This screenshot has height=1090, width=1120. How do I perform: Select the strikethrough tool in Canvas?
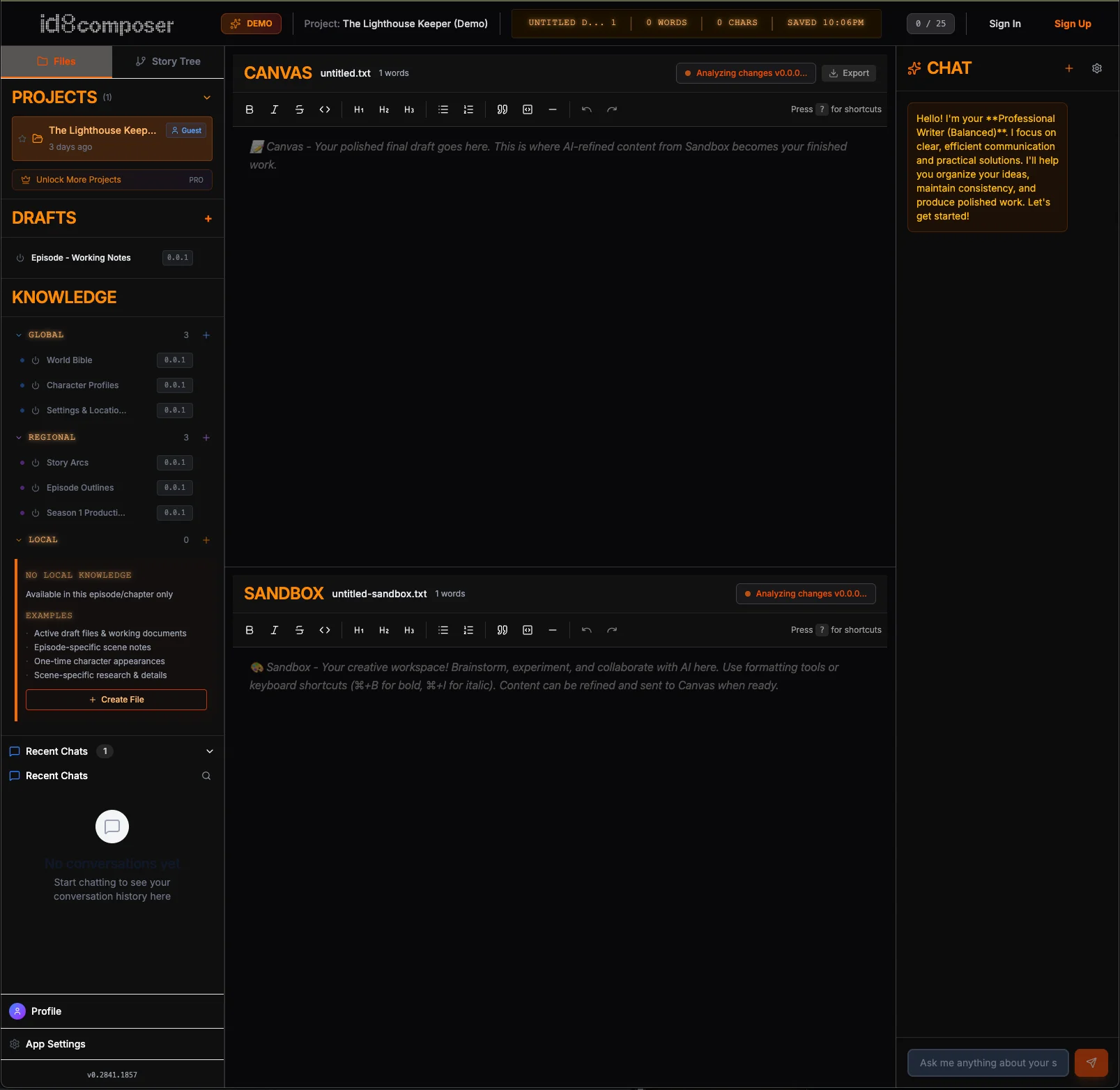point(299,109)
